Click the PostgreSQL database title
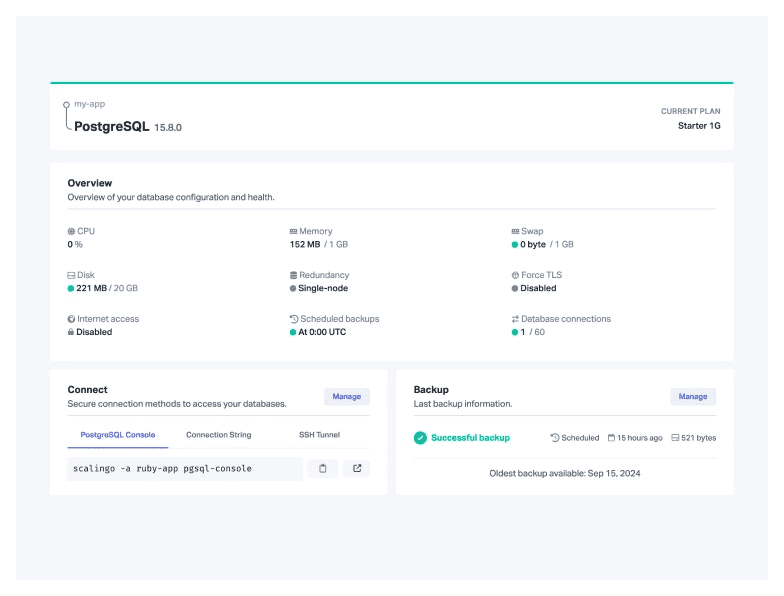The image size is (784, 596). tap(112, 126)
